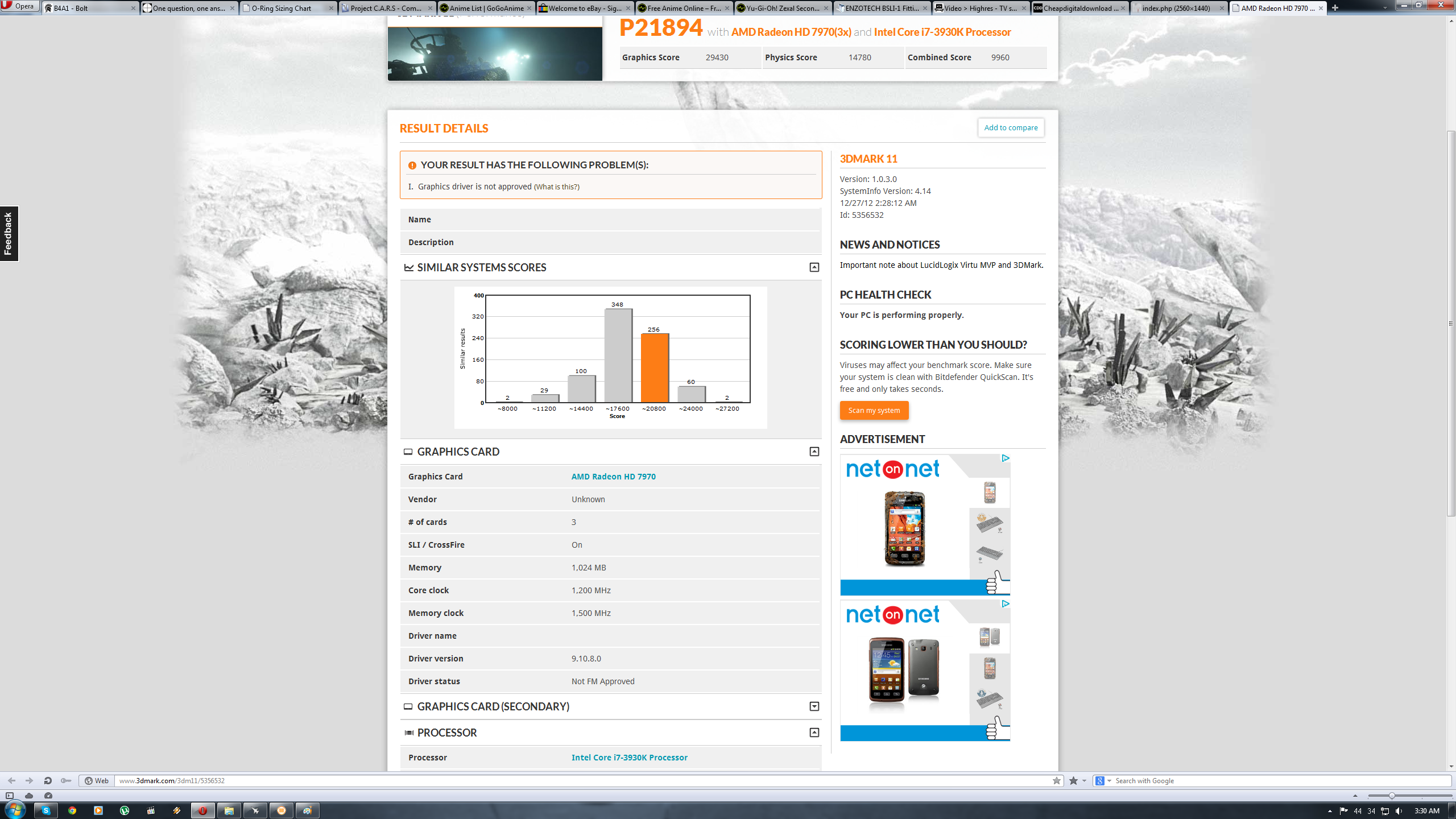Click Add to compare button
1456x819 pixels.
pyautogui.click(x=1011, y=127)
